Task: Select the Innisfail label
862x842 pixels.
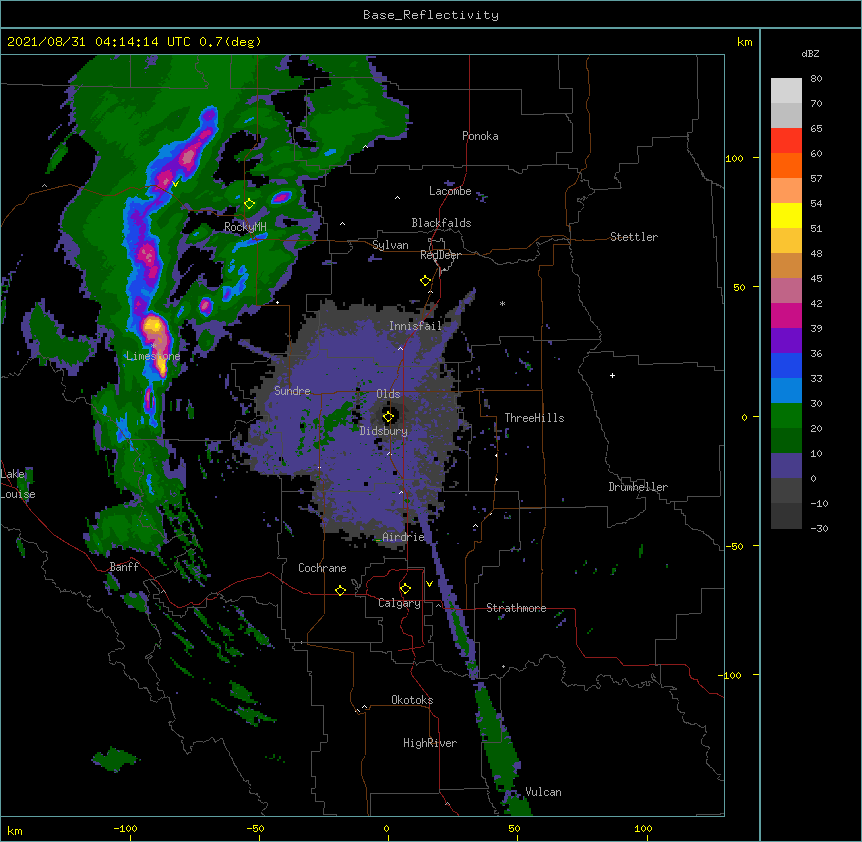Action: [x=415, y=326]
